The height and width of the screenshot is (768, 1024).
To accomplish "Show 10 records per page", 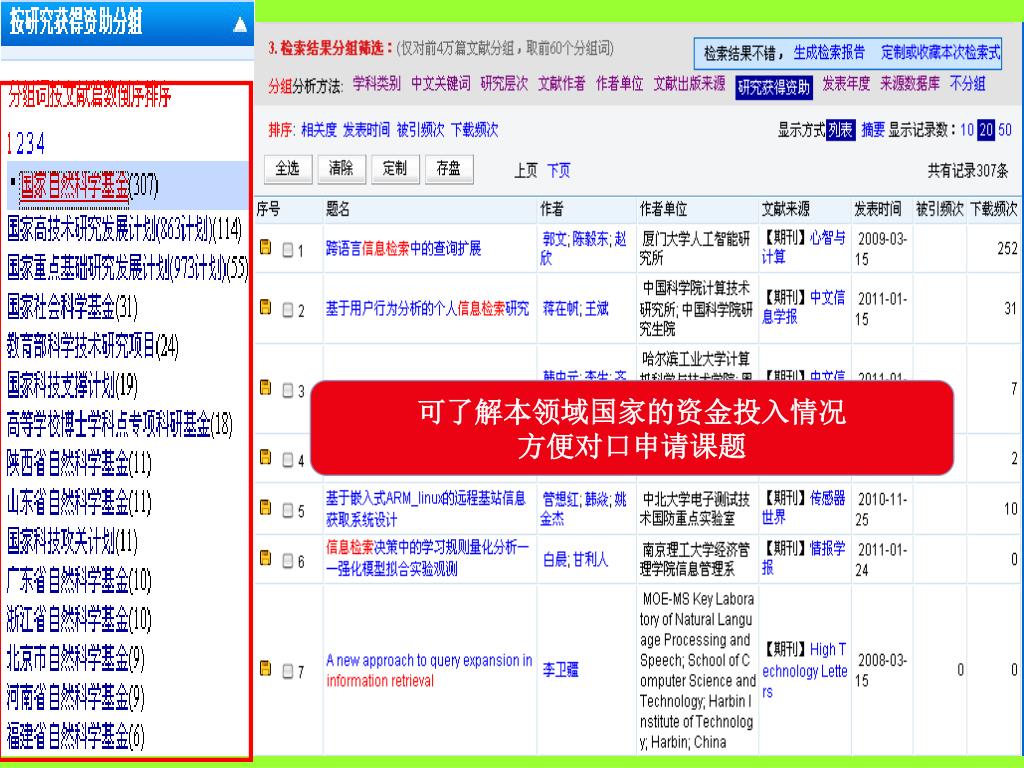I will click(967, 130).
